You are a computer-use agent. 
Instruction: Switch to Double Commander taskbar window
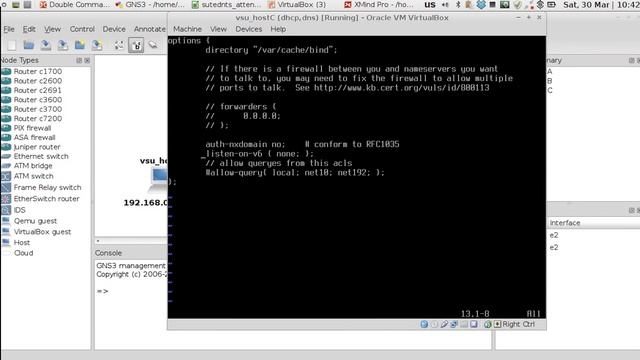tap(74, 5)
